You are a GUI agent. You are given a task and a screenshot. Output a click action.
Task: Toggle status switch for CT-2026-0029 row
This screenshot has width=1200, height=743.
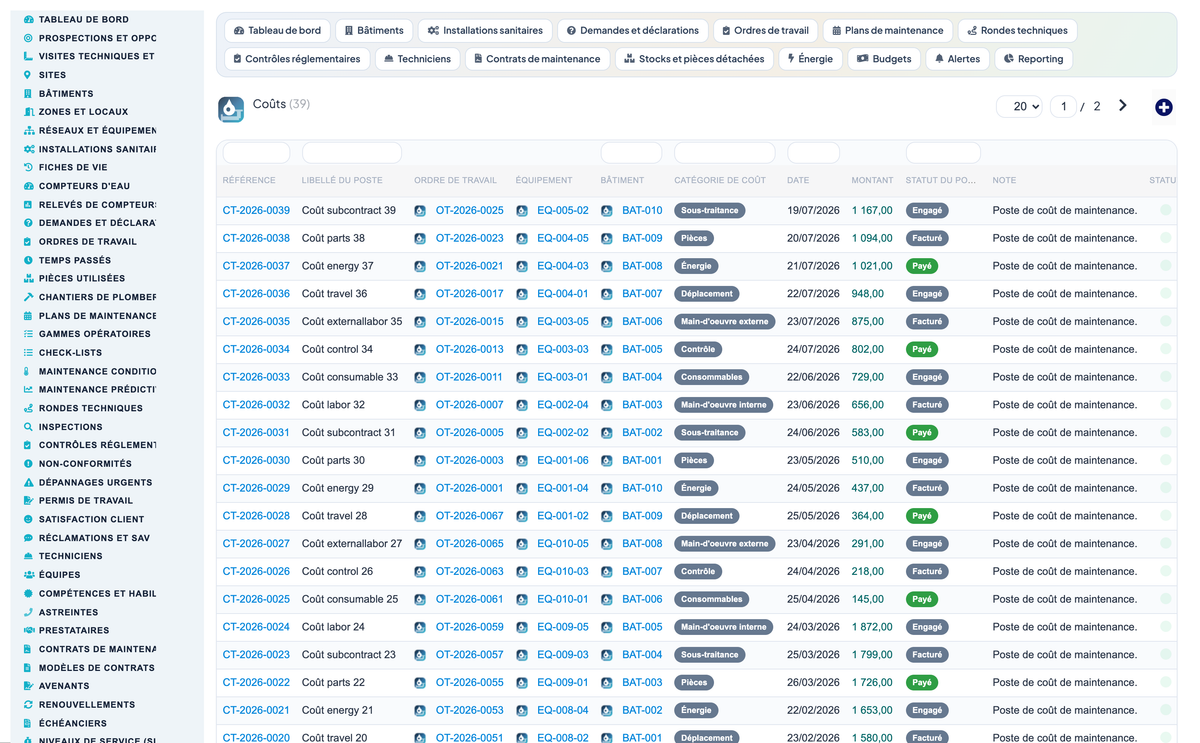pyautogui.click(x=1165, y=488)
